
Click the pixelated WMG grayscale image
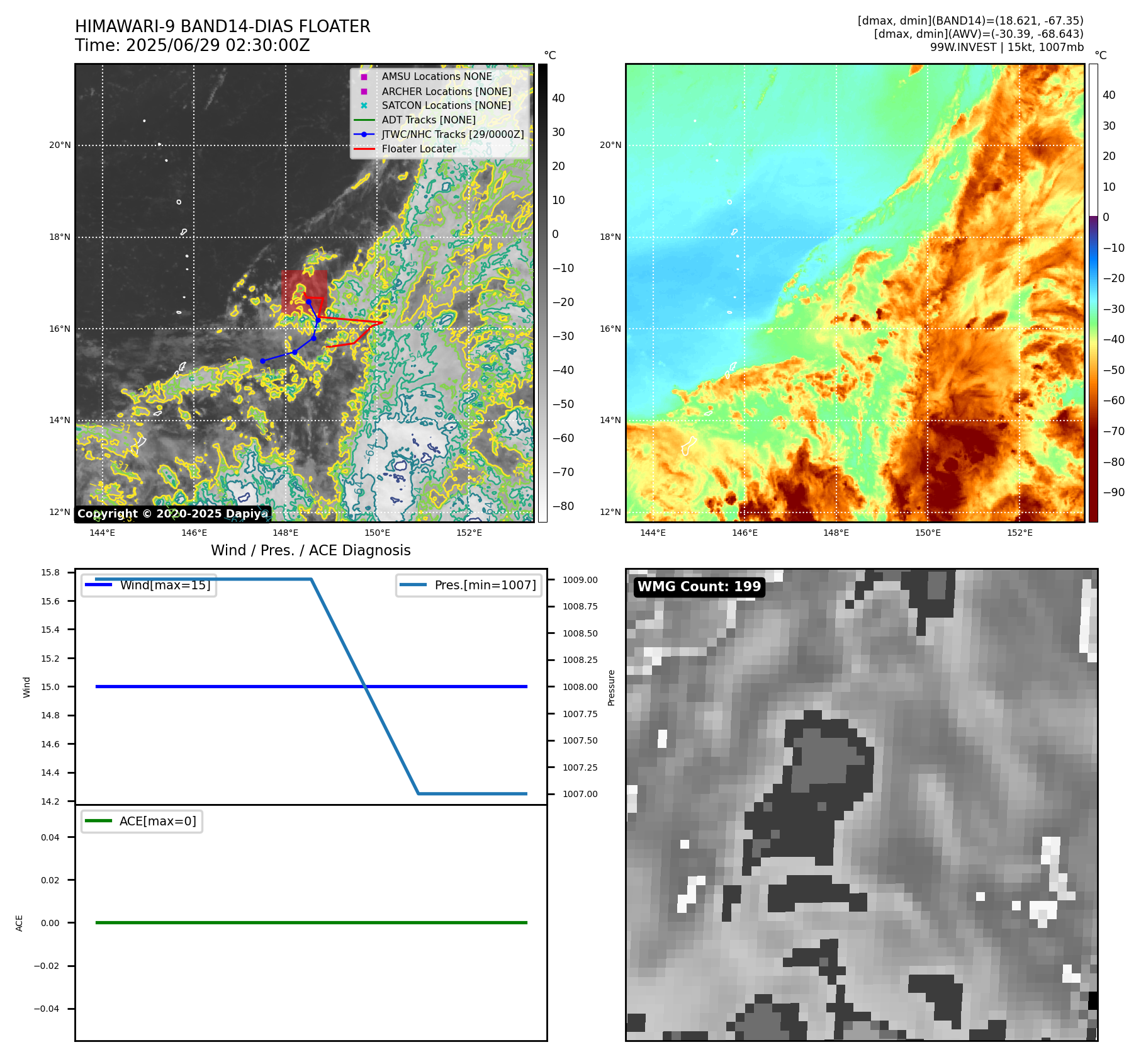[862, 805]
